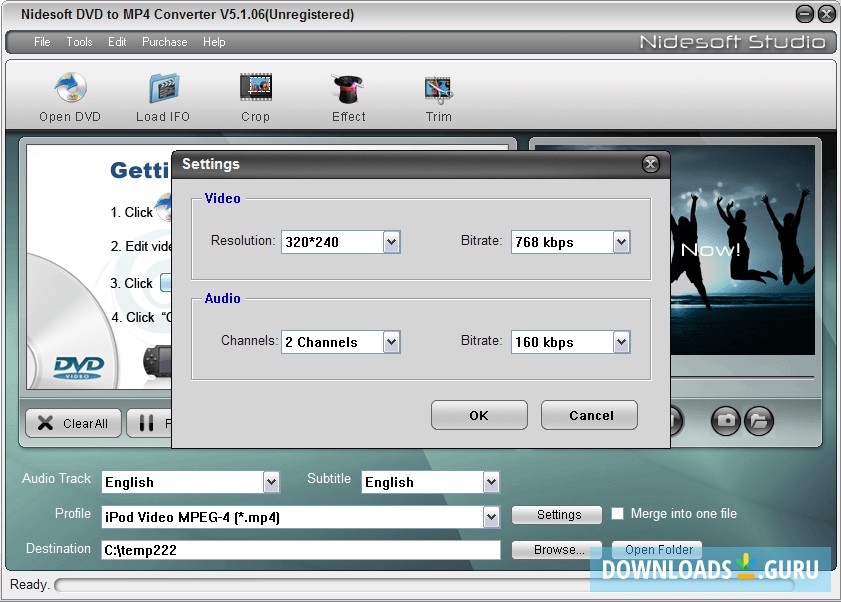The width and height of the screenshot is (841, 602).
Task: Click the "Nidesoft Studio" brand text
Action: pos(732,42)
